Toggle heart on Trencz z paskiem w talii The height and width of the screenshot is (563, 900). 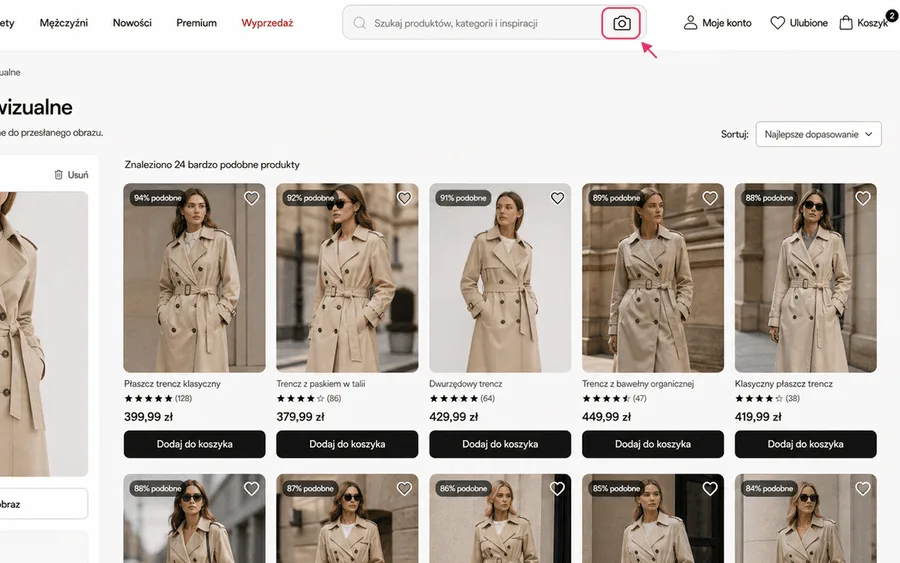[x=404, y=198]
